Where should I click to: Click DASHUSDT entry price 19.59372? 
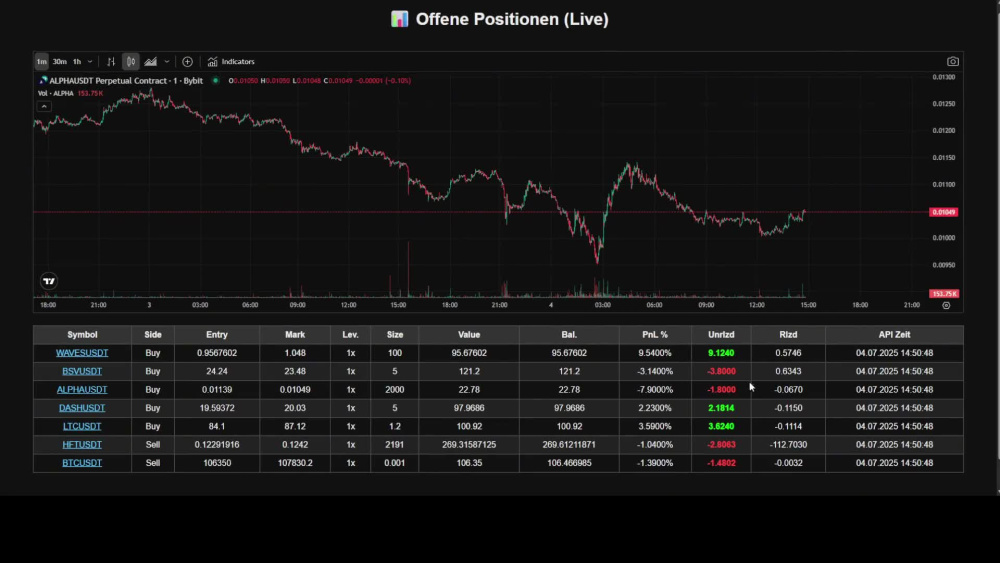click(x=217, y=408)
